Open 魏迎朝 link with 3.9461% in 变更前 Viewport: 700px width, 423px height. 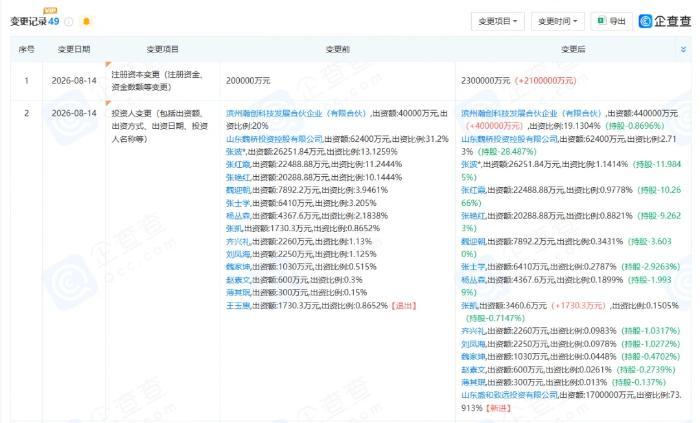[x=238, y=190]
